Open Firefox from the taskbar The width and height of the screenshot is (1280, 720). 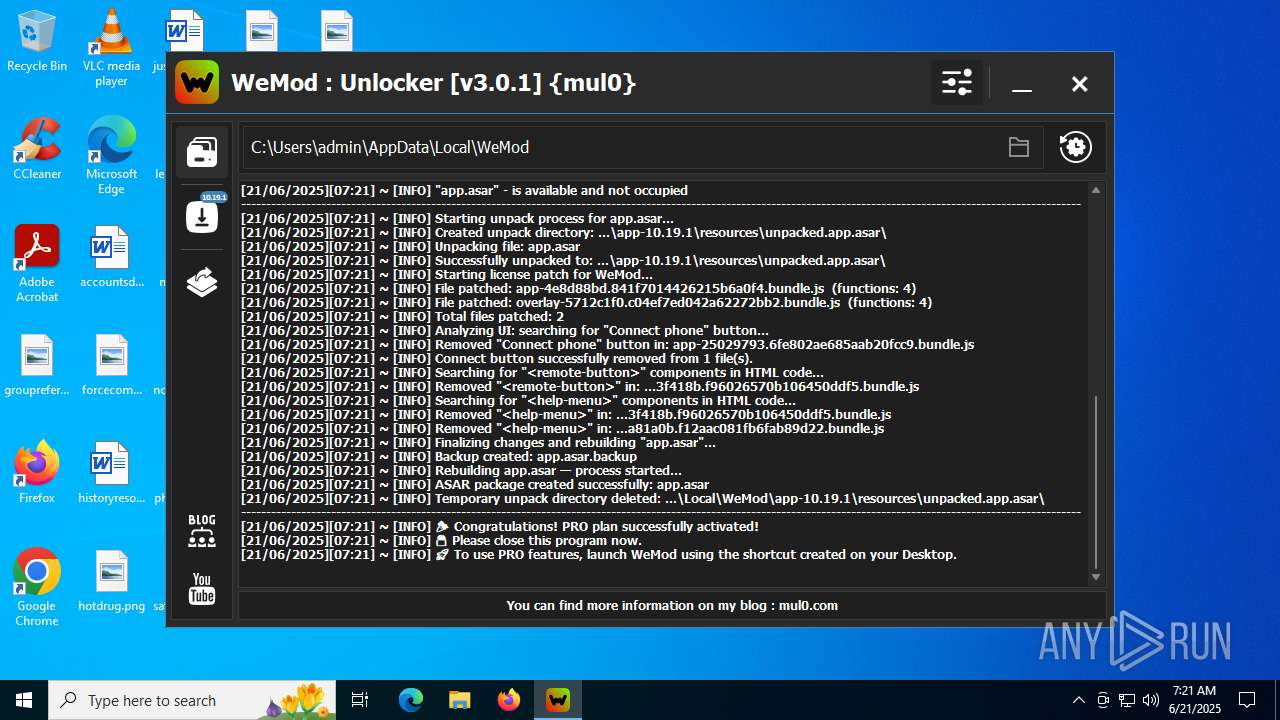[x=509, y=700]
